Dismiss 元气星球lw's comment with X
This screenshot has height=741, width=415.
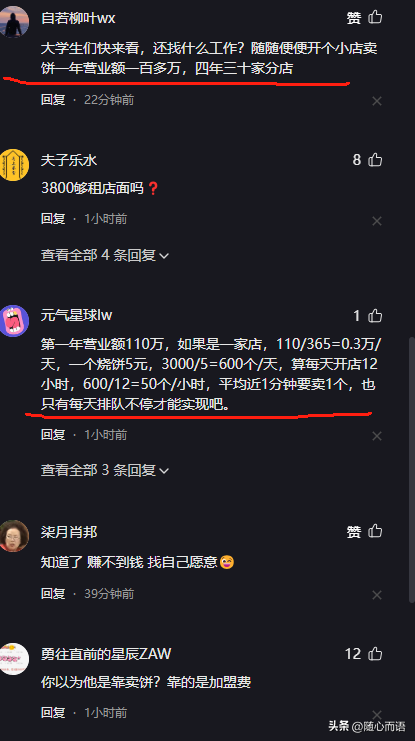[x=377, y=436]
